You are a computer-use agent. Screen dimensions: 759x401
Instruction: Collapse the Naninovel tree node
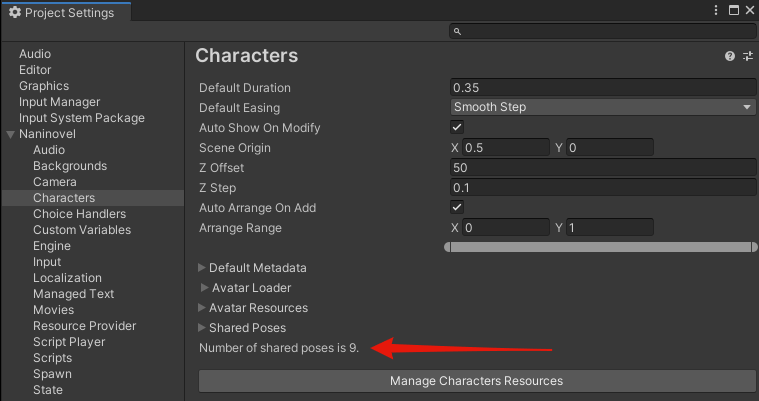pos(10,134)
